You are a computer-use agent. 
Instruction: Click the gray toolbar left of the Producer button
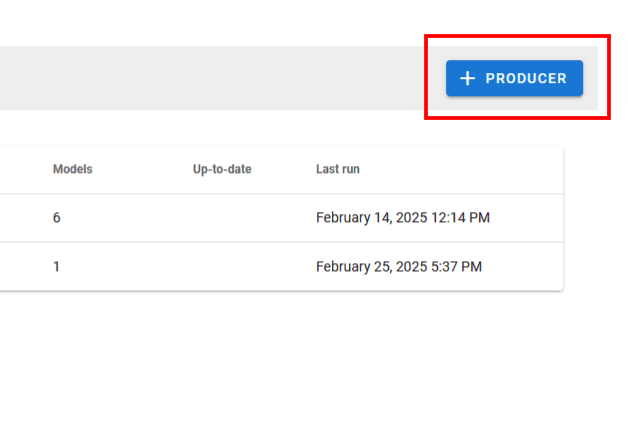(200, 78)
